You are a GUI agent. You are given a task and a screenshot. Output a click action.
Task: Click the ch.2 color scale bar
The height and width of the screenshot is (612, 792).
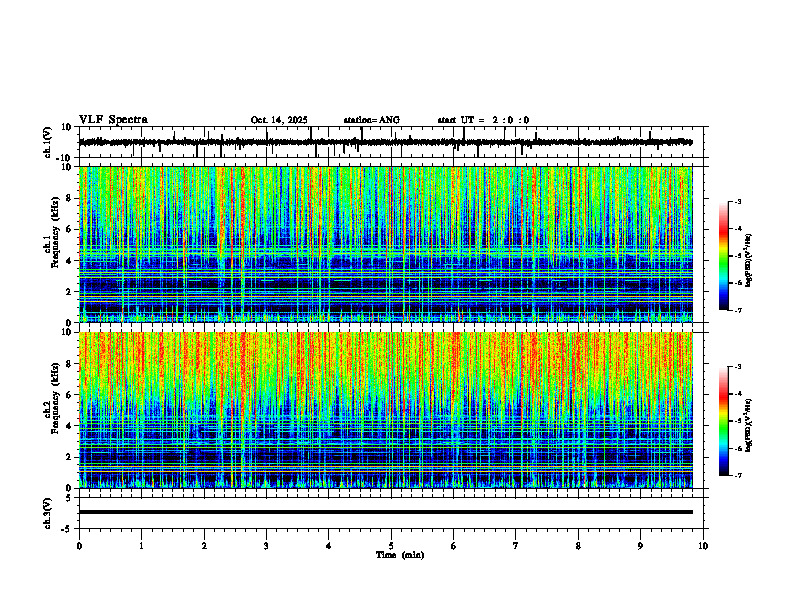pos(724,421)
